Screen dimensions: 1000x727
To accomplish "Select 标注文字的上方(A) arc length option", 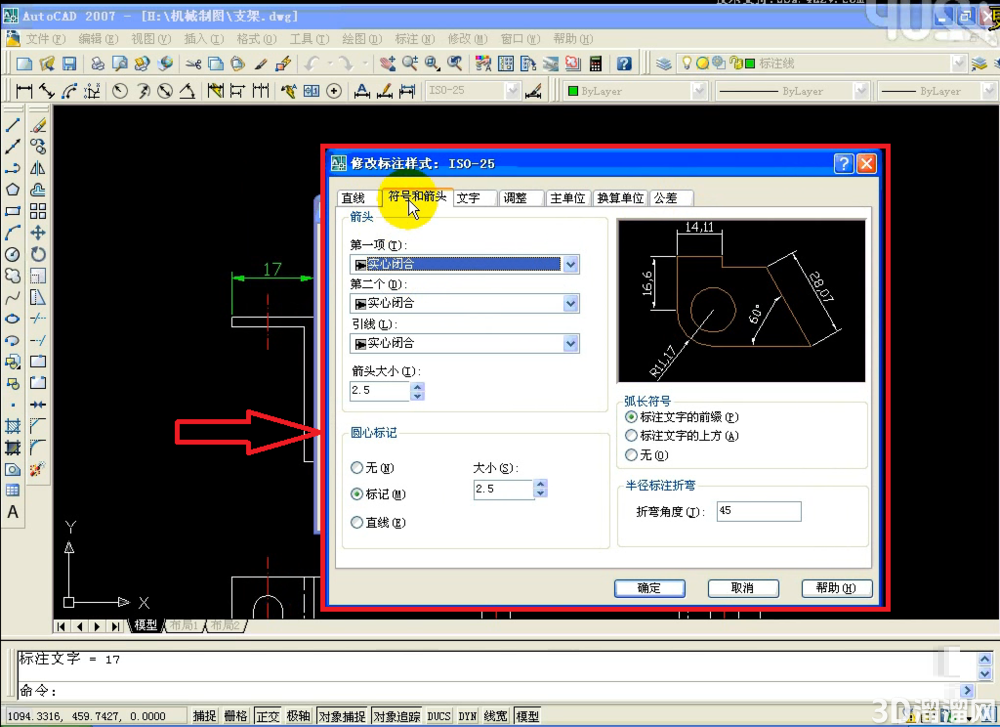I will [x=631, y=436].
